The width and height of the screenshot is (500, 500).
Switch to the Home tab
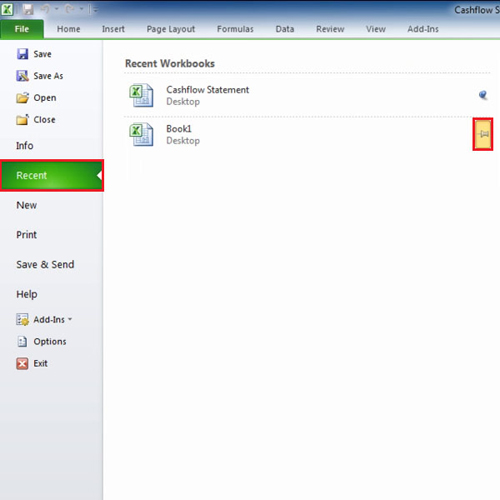68,29
